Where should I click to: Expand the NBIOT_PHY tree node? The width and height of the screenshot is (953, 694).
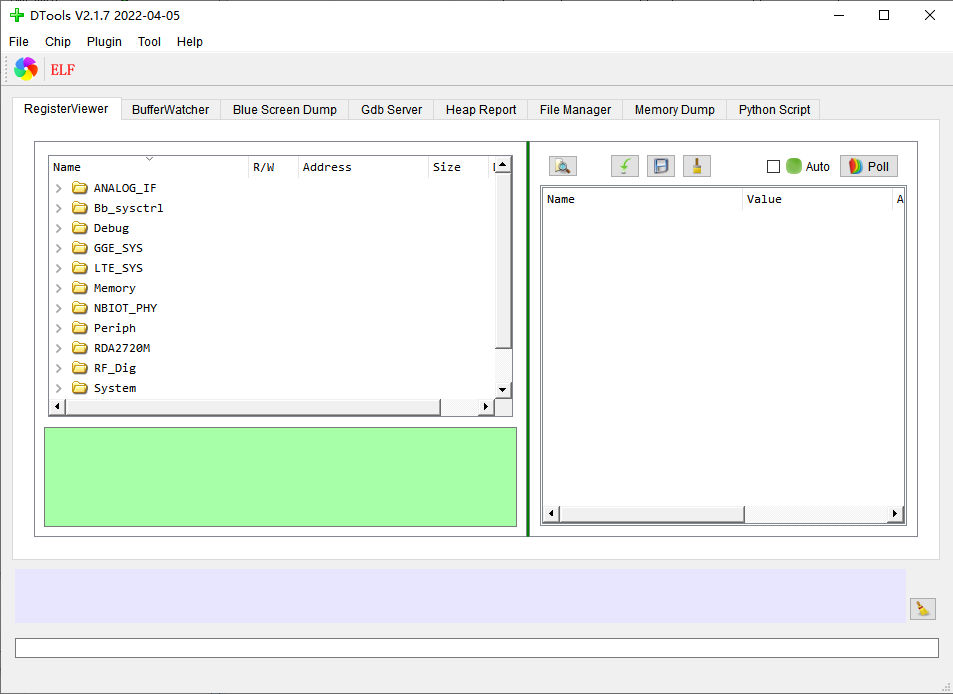[x=59, y=308]
